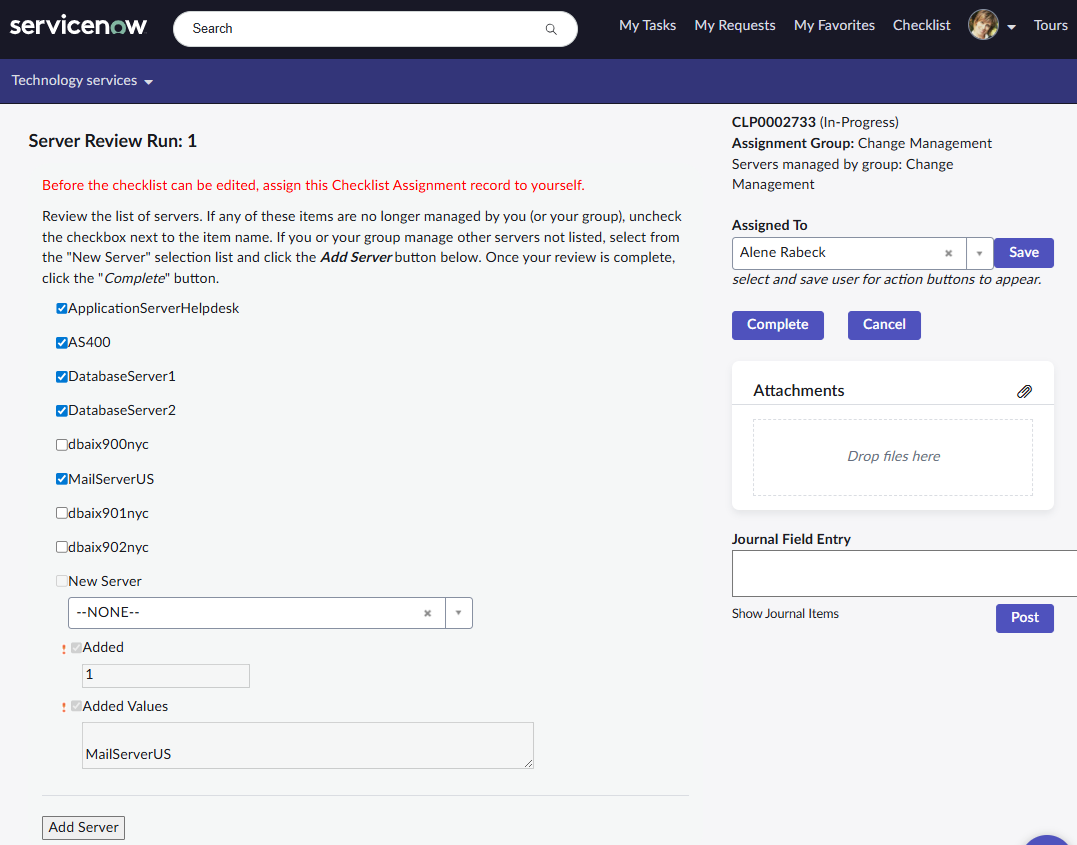
Task: Click Show Journal Items link
Action: (785, 613)
